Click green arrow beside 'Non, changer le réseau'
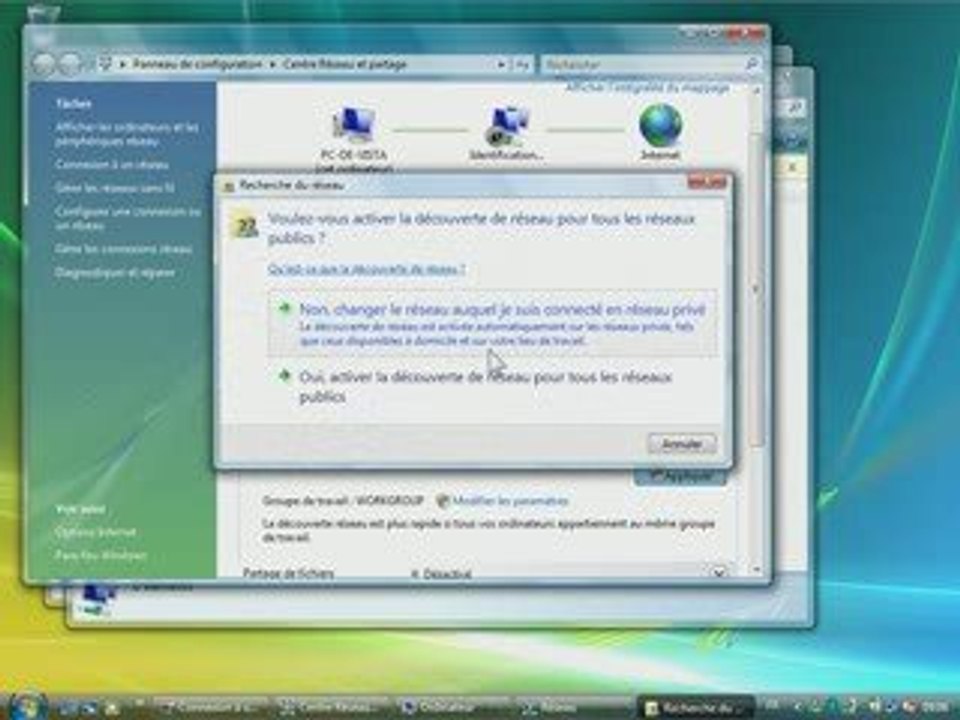Viewport: 960px width, 720px height. 284,308
